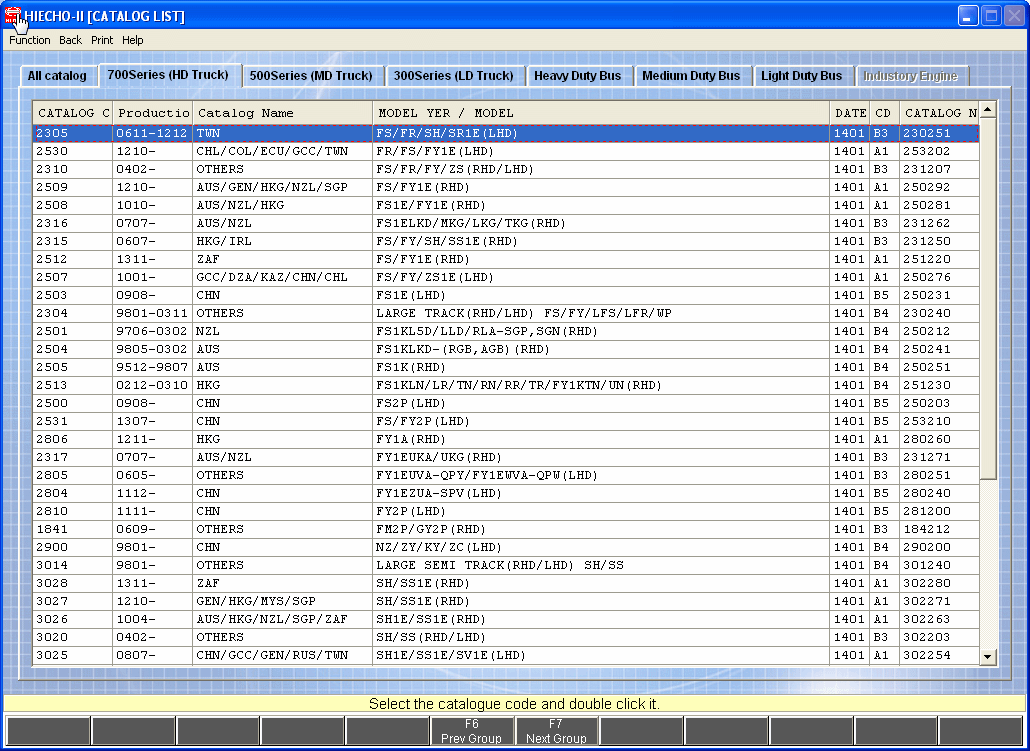The image size is (1030, 751).
Task: Open the Help menu
Action: 133,40
